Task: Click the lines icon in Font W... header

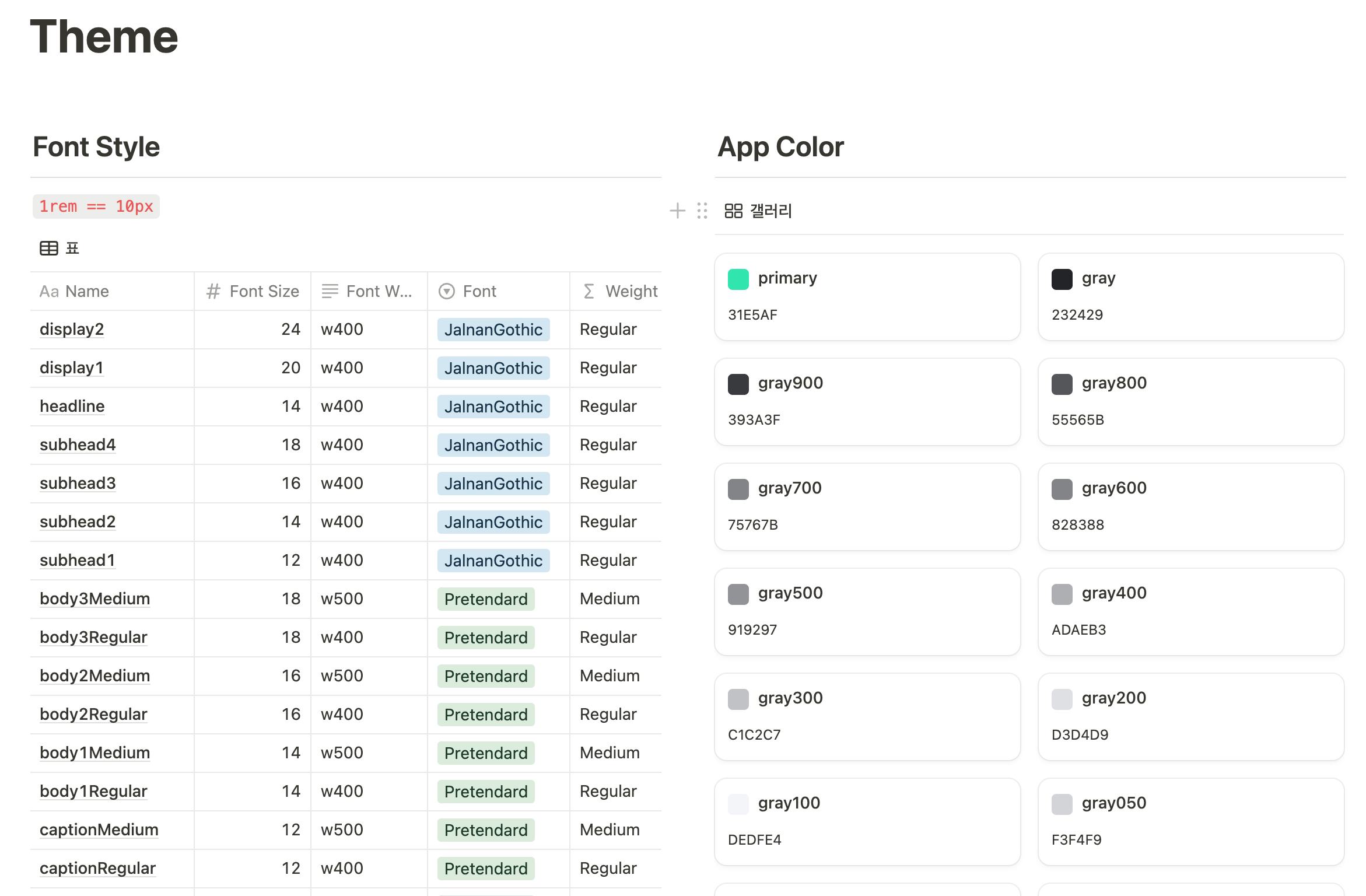Action: point(330,291)
